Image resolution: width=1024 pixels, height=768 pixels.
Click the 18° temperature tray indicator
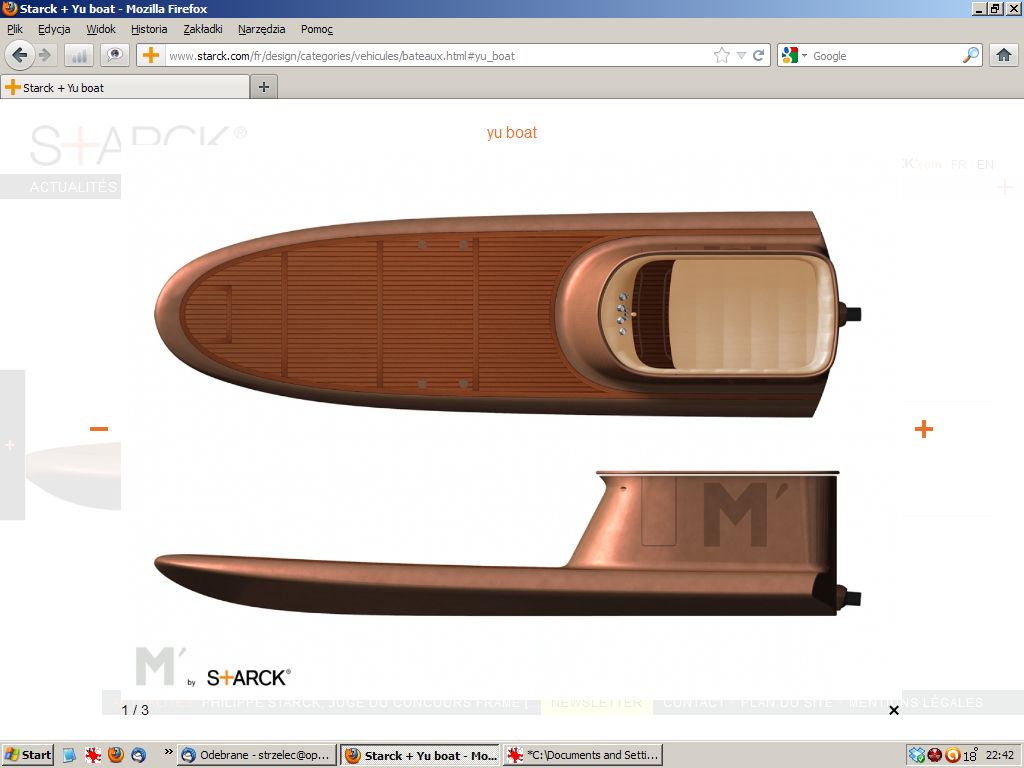pyautogui.click(x=970, y=756)
